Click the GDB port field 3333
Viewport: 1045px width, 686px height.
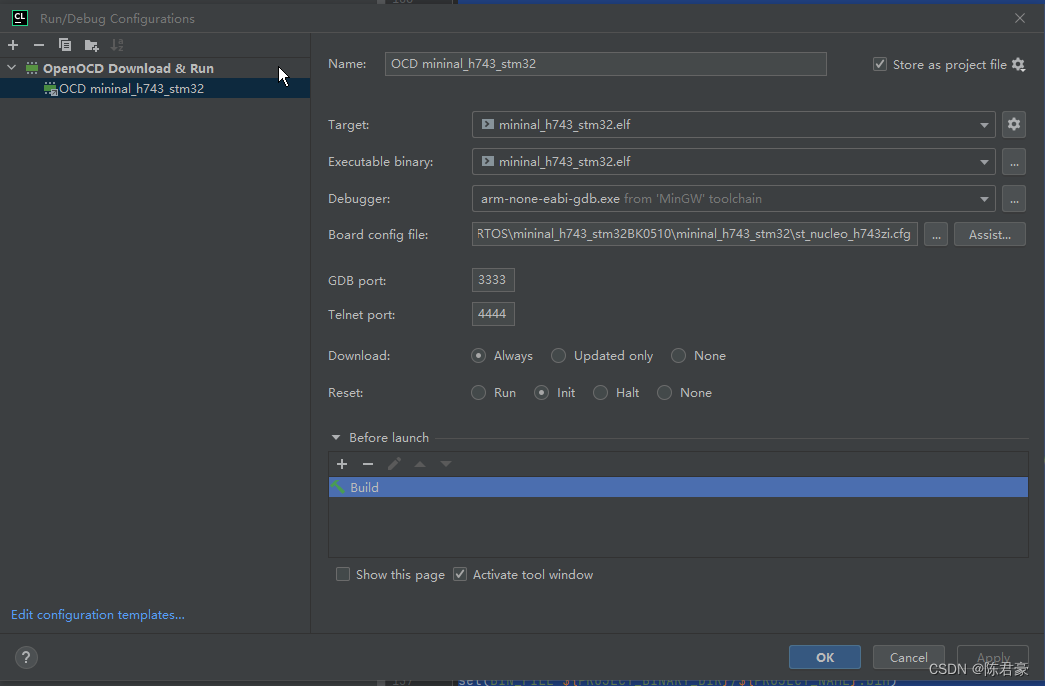click(493, 280)
